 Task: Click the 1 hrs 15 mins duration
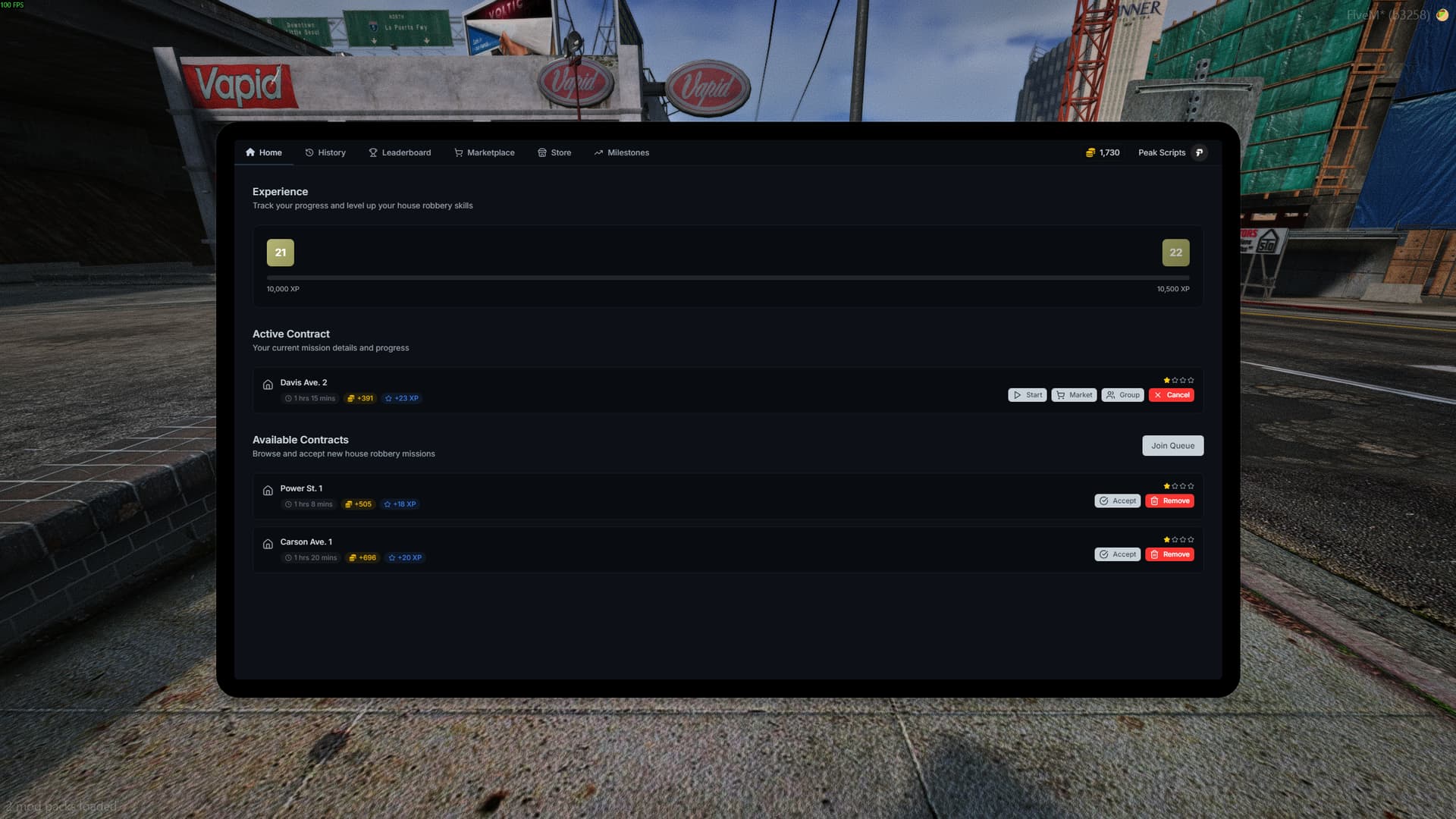tap(310, 398)
